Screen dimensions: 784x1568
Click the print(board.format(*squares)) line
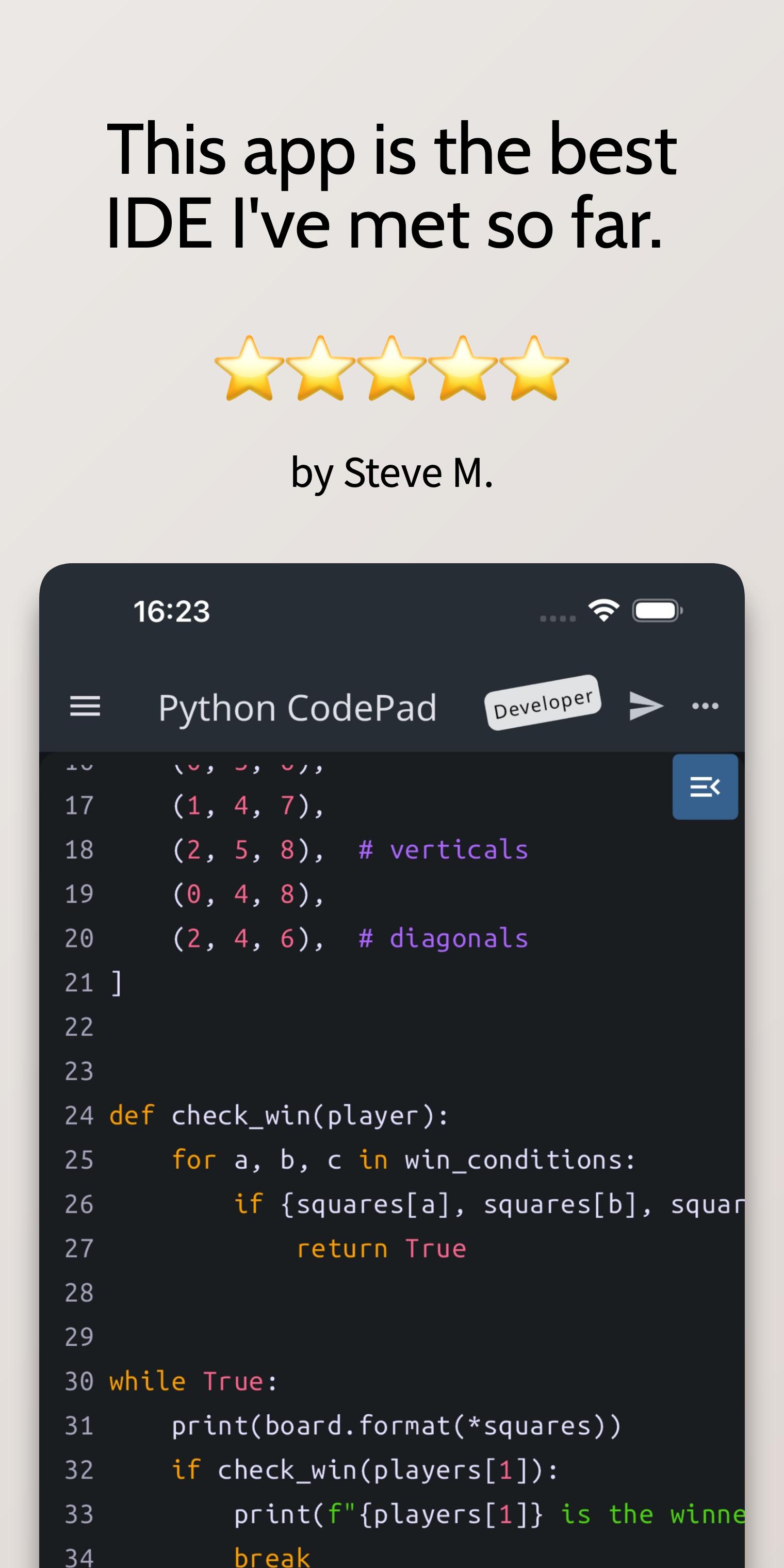[396, 1426]
